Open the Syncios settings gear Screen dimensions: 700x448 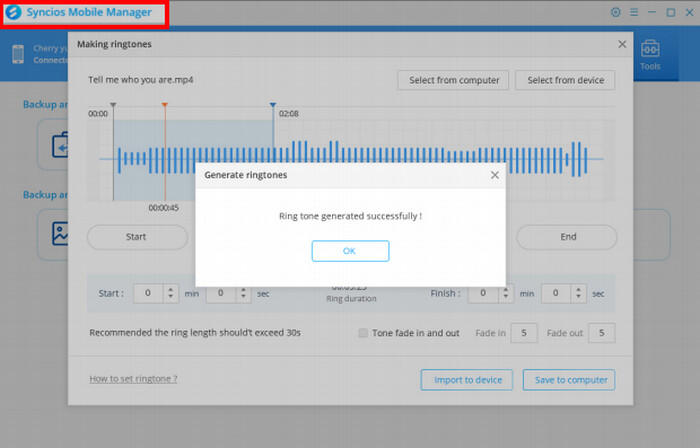(x=615, y=13)
